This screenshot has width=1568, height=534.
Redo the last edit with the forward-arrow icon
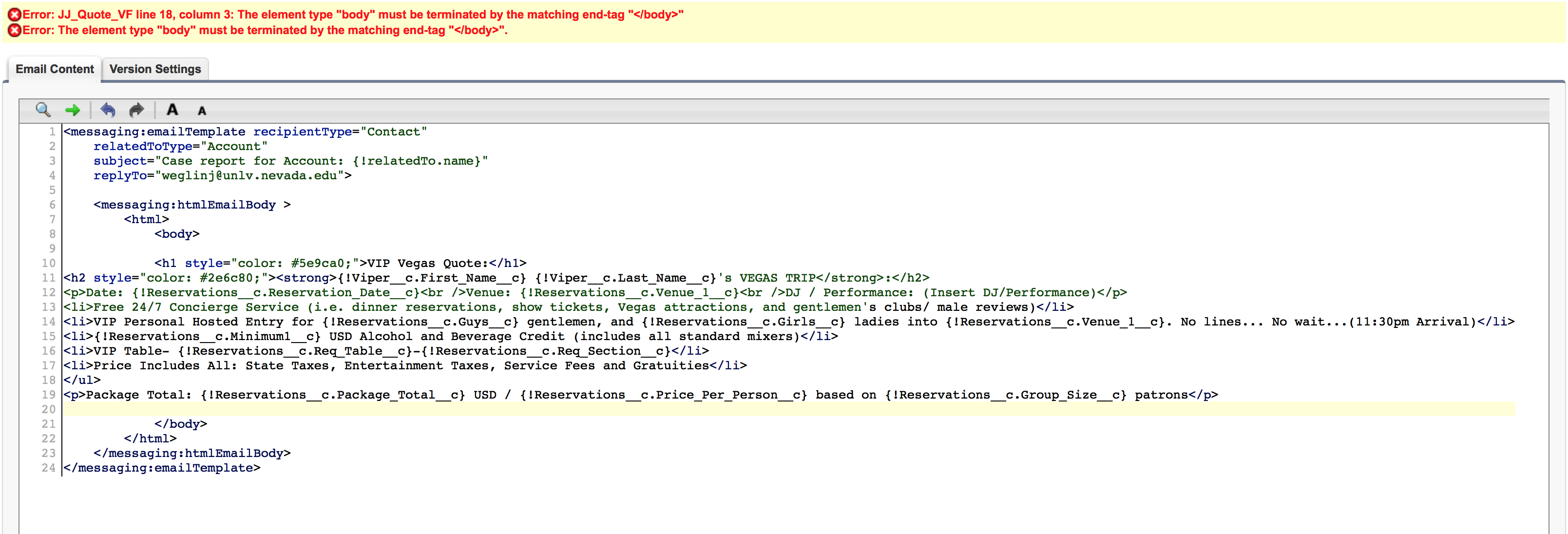pyautogui.click(x=136, y=110)
